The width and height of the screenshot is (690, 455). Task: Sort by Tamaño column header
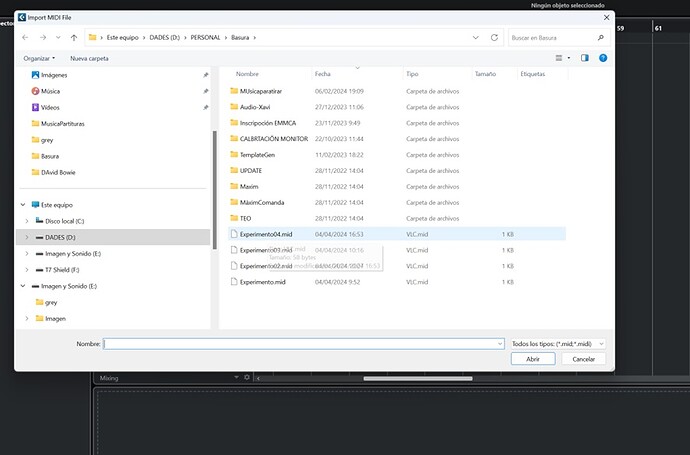pos(485,74)
